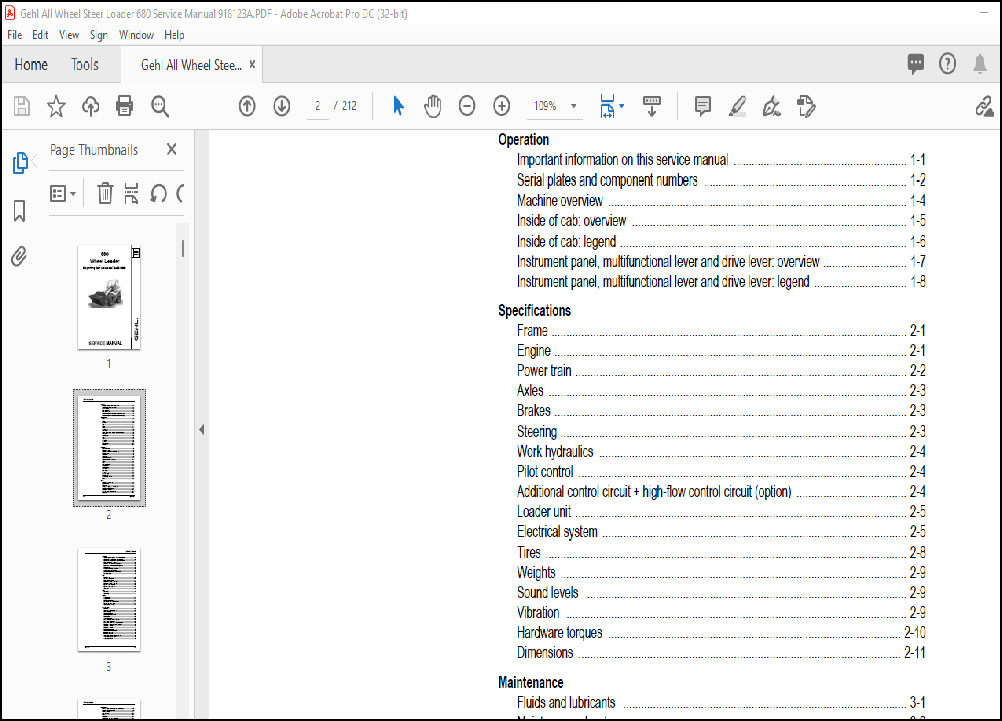Open the chat messages icon
1002x721 pixels.
(x=916, y=63)
